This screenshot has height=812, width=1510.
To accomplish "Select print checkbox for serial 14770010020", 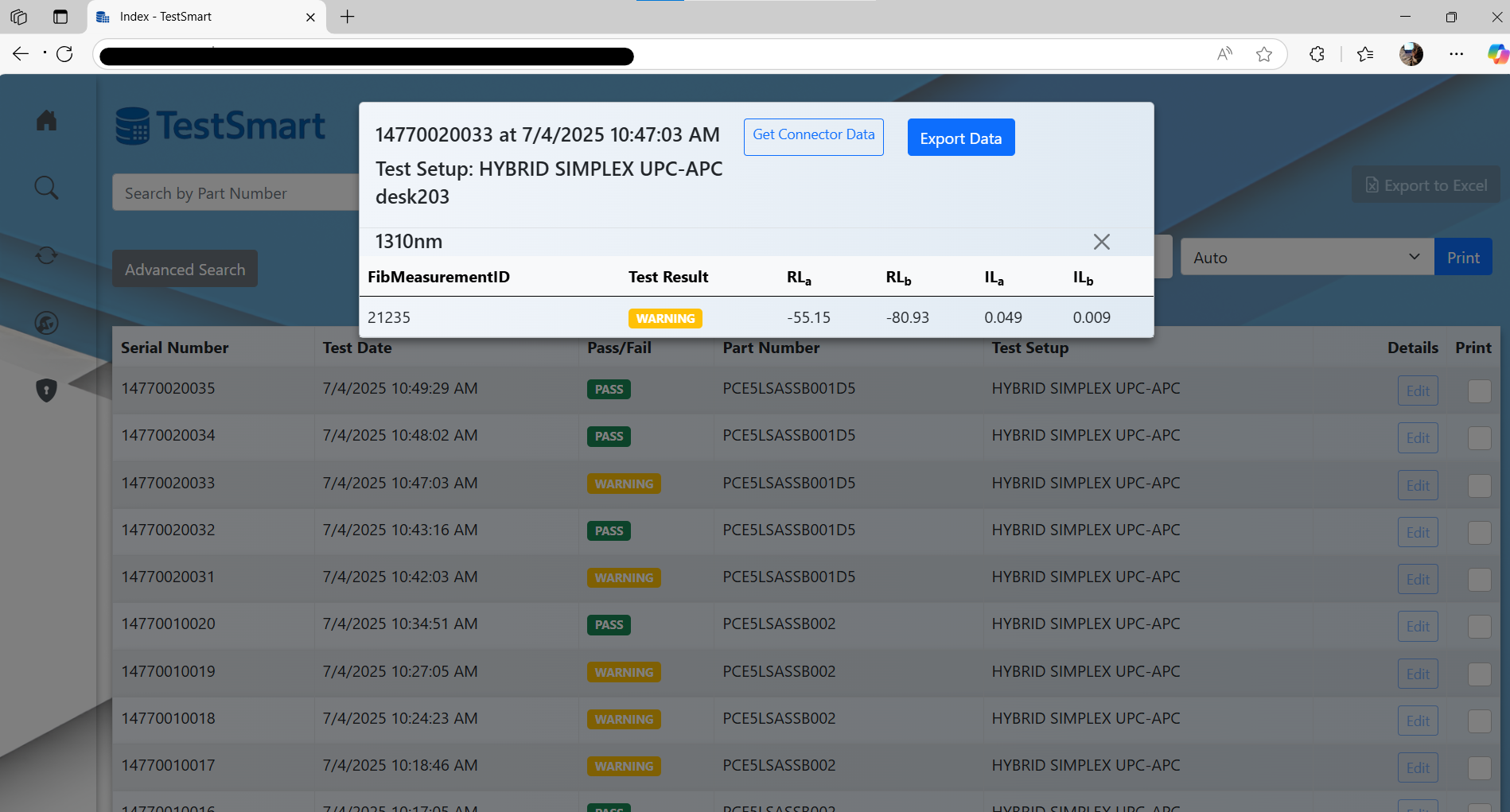I will [1479, 627].
